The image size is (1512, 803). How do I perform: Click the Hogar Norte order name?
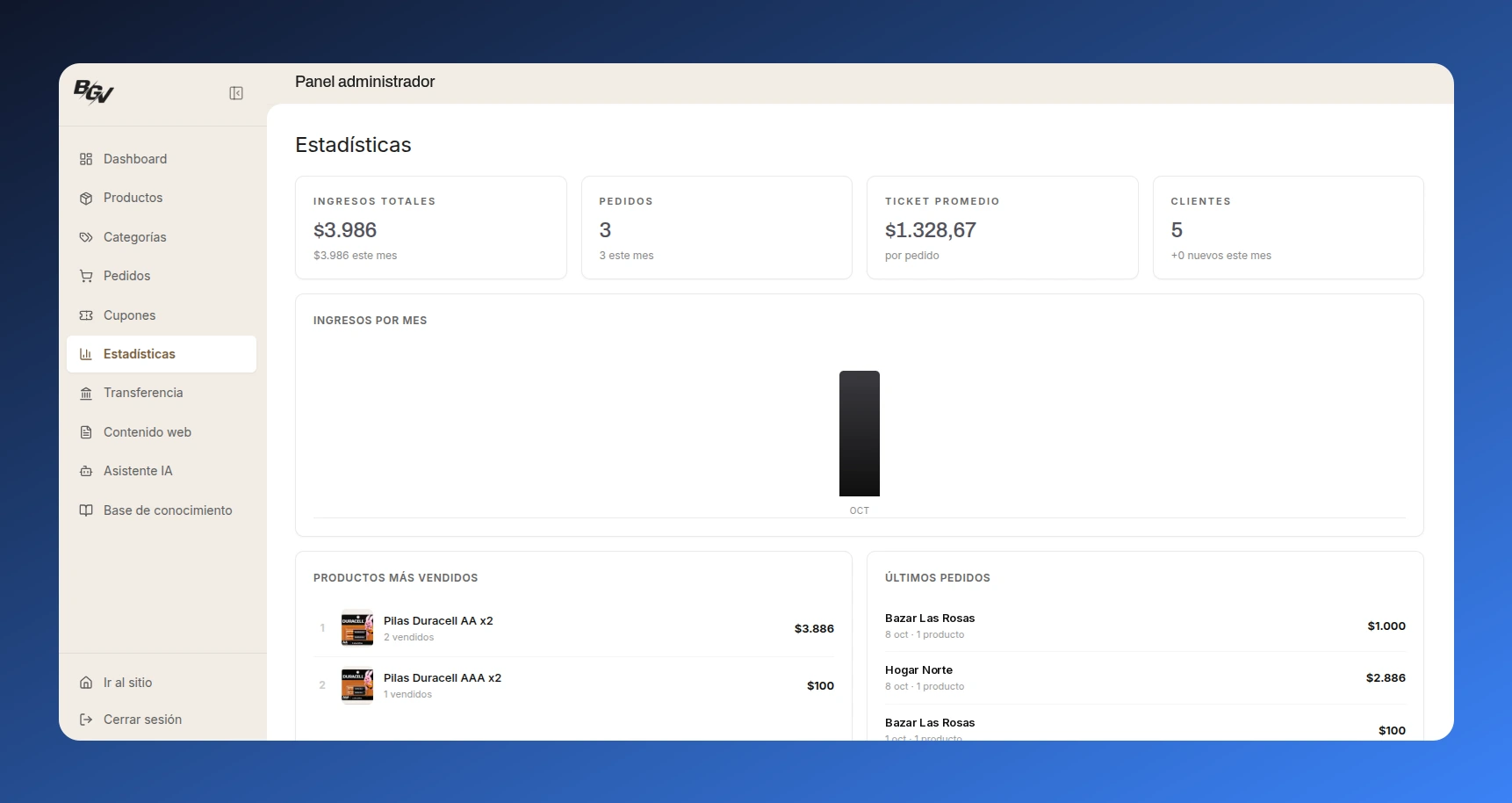pyautogui.click(x=918, y=669)
